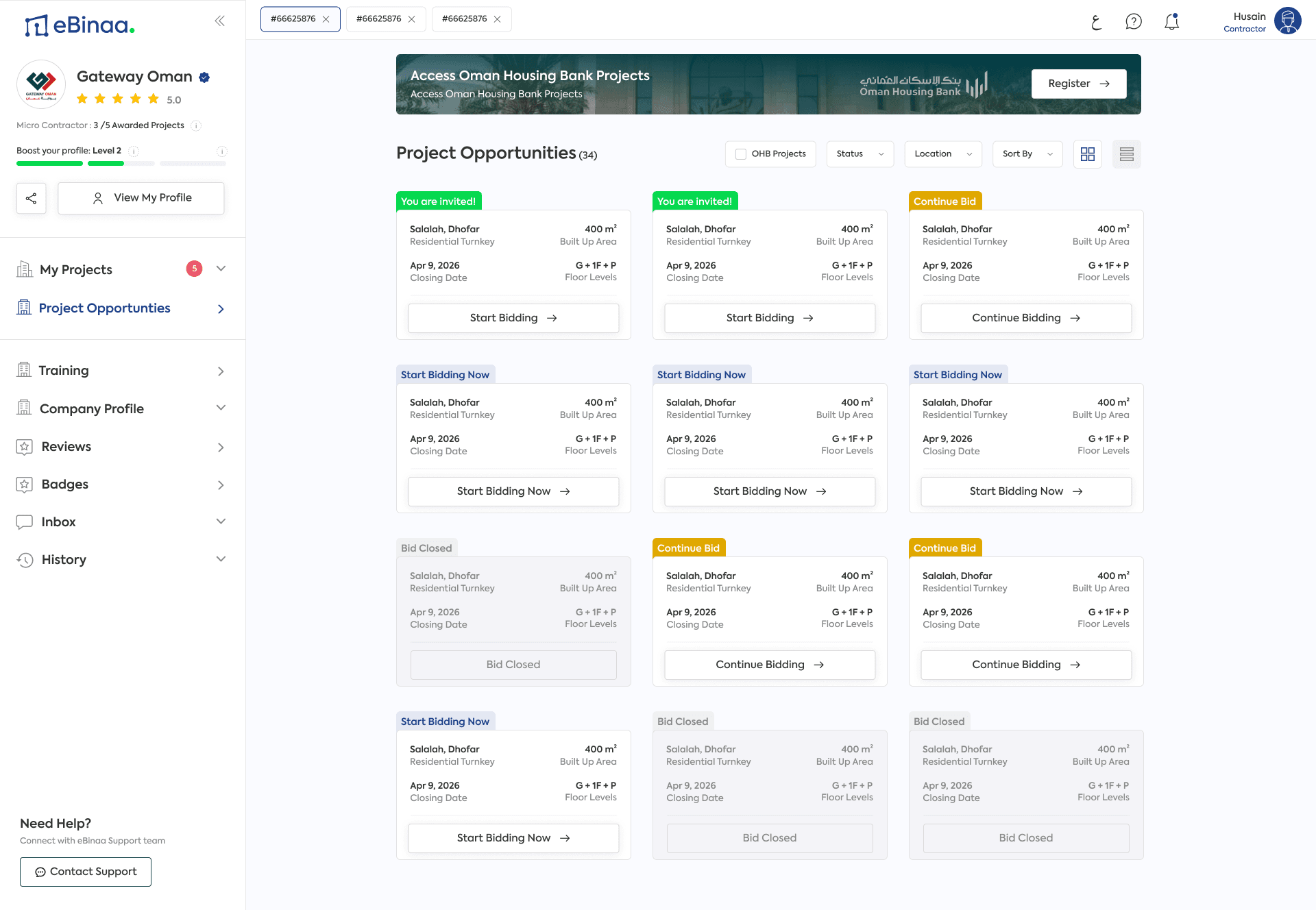
Task: Expand Company Profile chevron
Action: (x=221, y=408)
